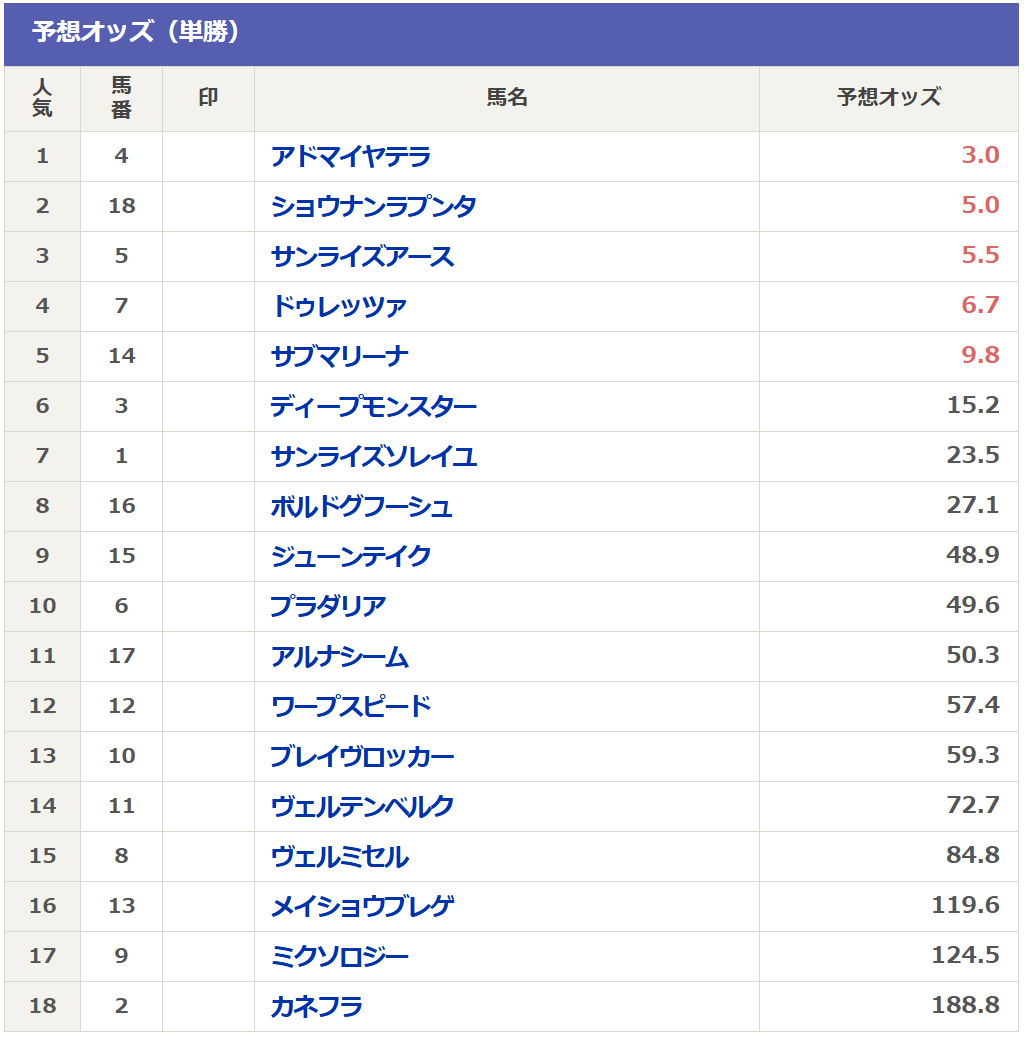
Task: Open the ブレイヴロッカー link
Action: tap(362, 757)
